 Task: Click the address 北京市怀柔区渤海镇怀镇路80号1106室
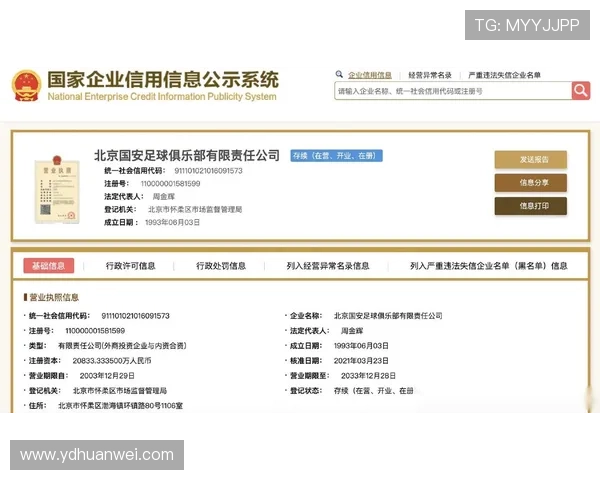click(x=121, y=406)
